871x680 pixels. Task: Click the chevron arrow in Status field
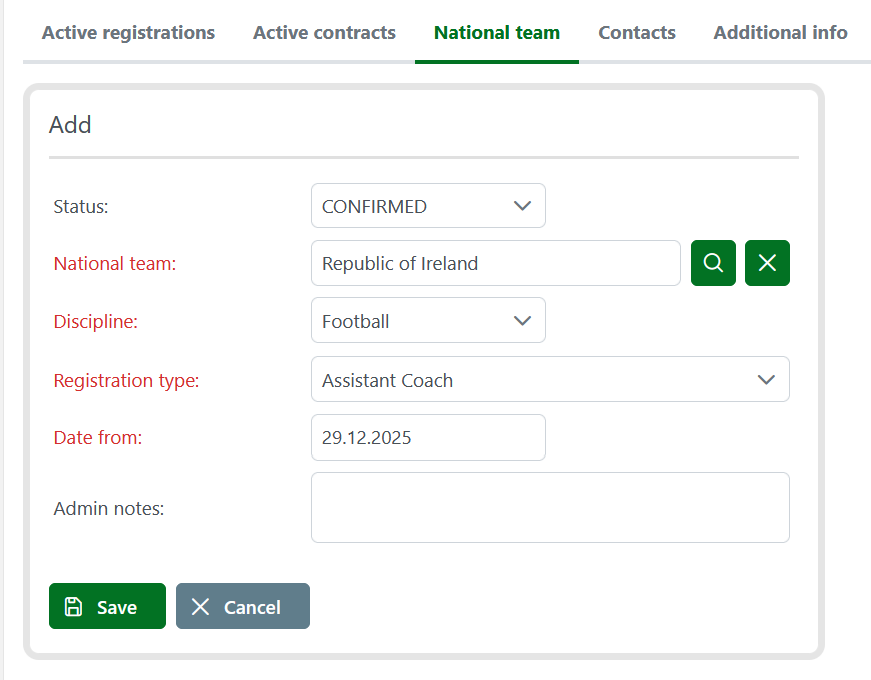pyautogui.click(x=522, y=206)
